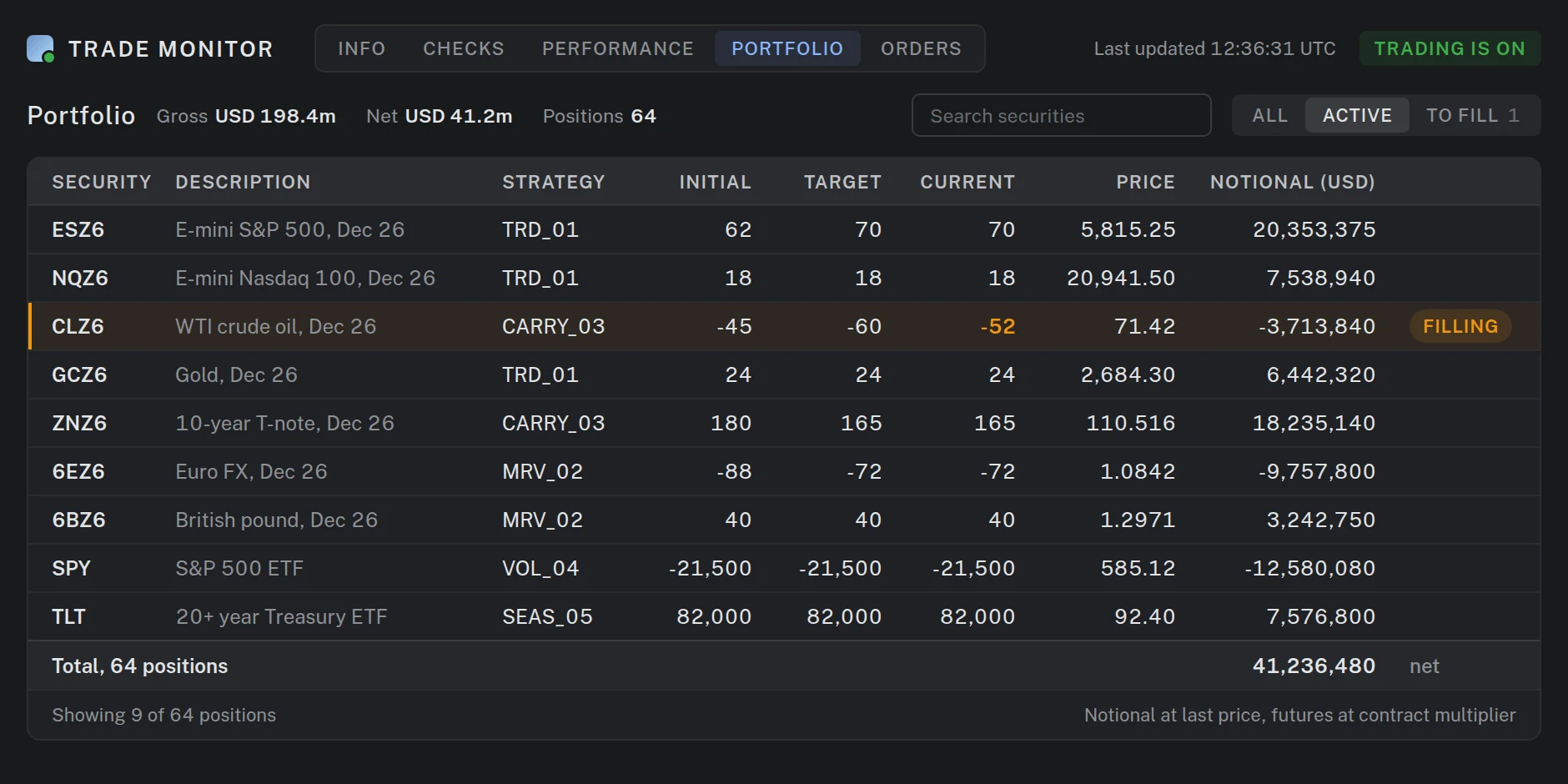The height and width of the screenshot is (784, 1568).
Task: Select the ESZ6 security row
Action: pyautogui.click(x=784, y=229)
